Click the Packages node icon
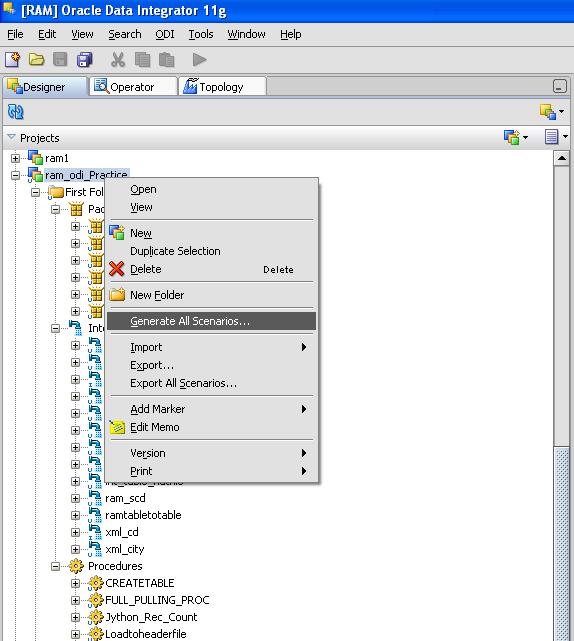The width and height of the screenshot is (574, 641). (x=76, y=209)
